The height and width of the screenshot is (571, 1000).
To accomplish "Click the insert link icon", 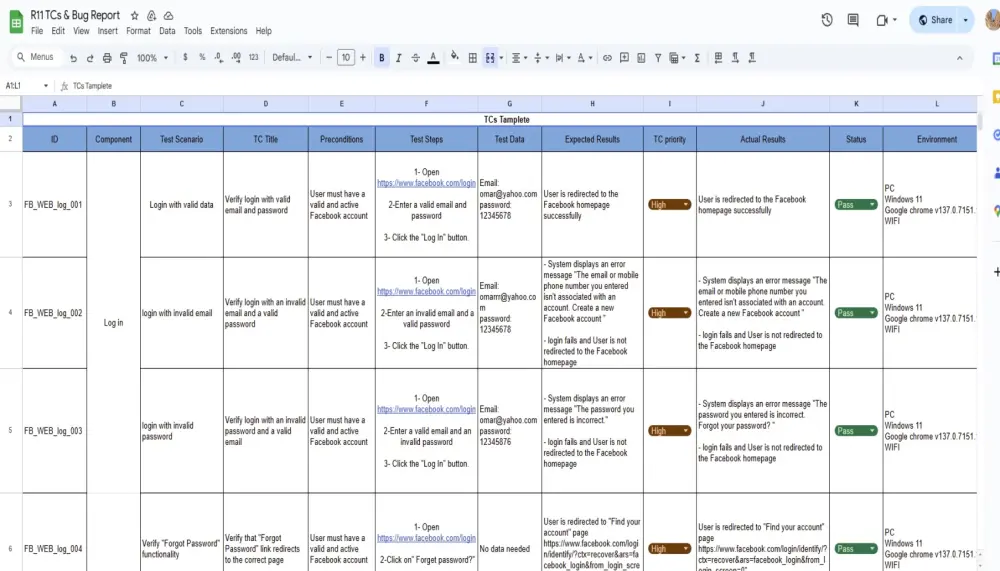I will (x=607, y=58).
